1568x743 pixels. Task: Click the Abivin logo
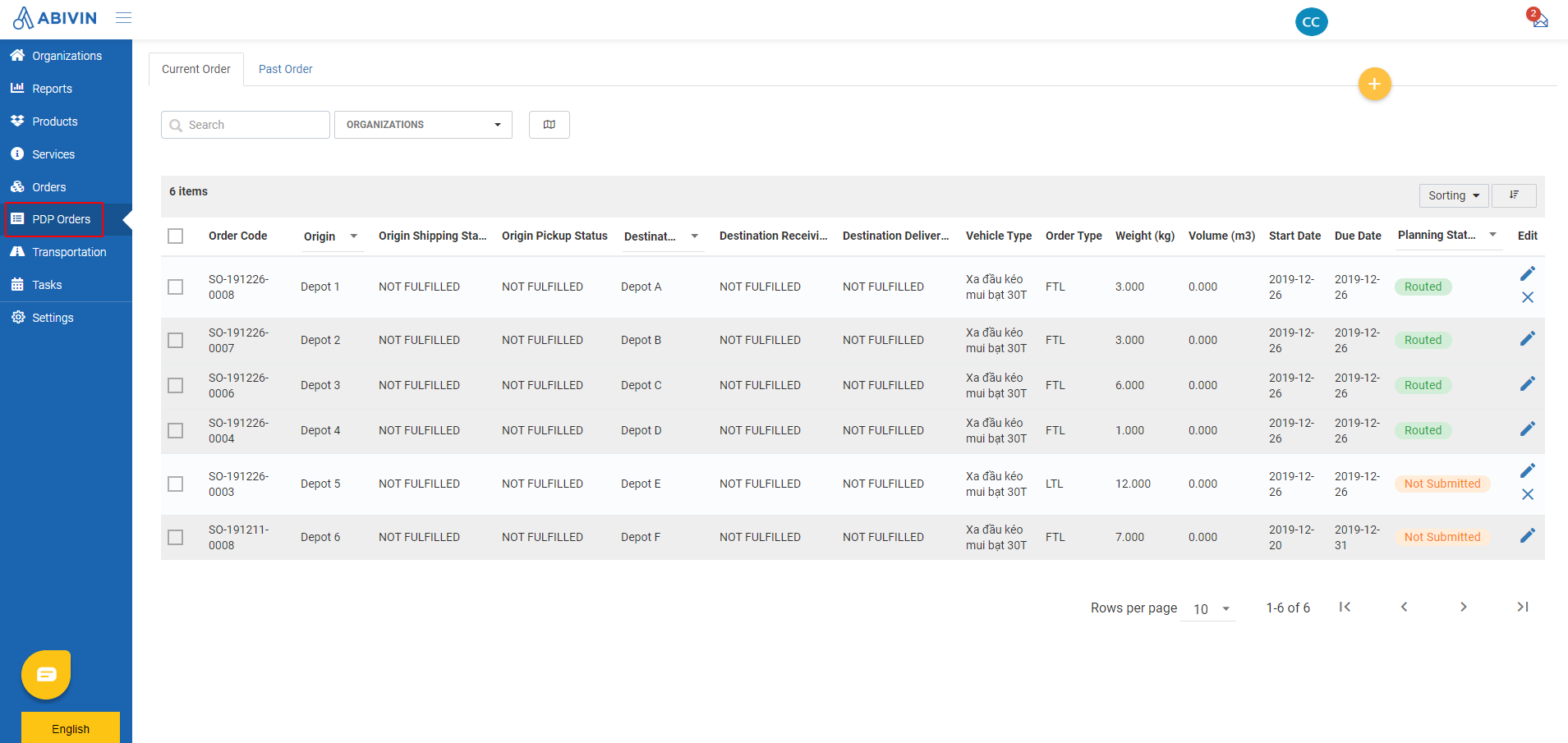coord(55,18)
